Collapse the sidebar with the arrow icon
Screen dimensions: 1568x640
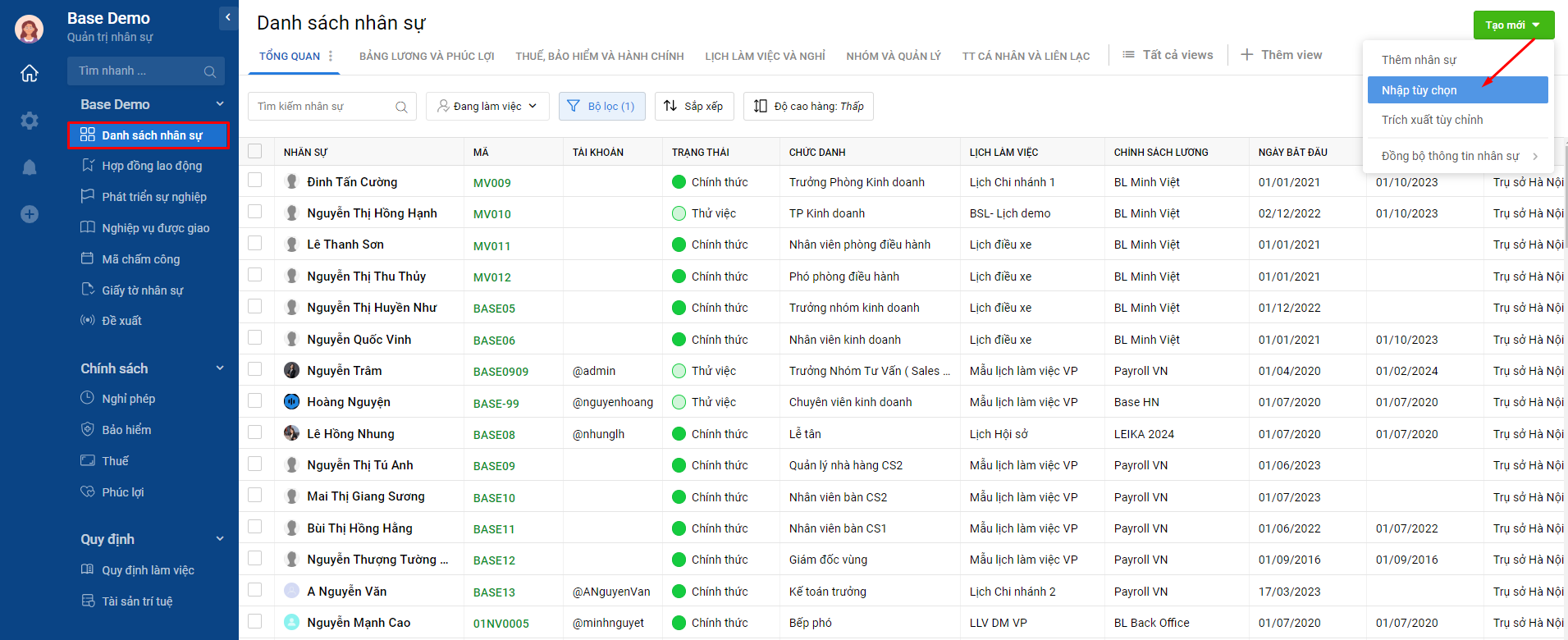point(227,17)
